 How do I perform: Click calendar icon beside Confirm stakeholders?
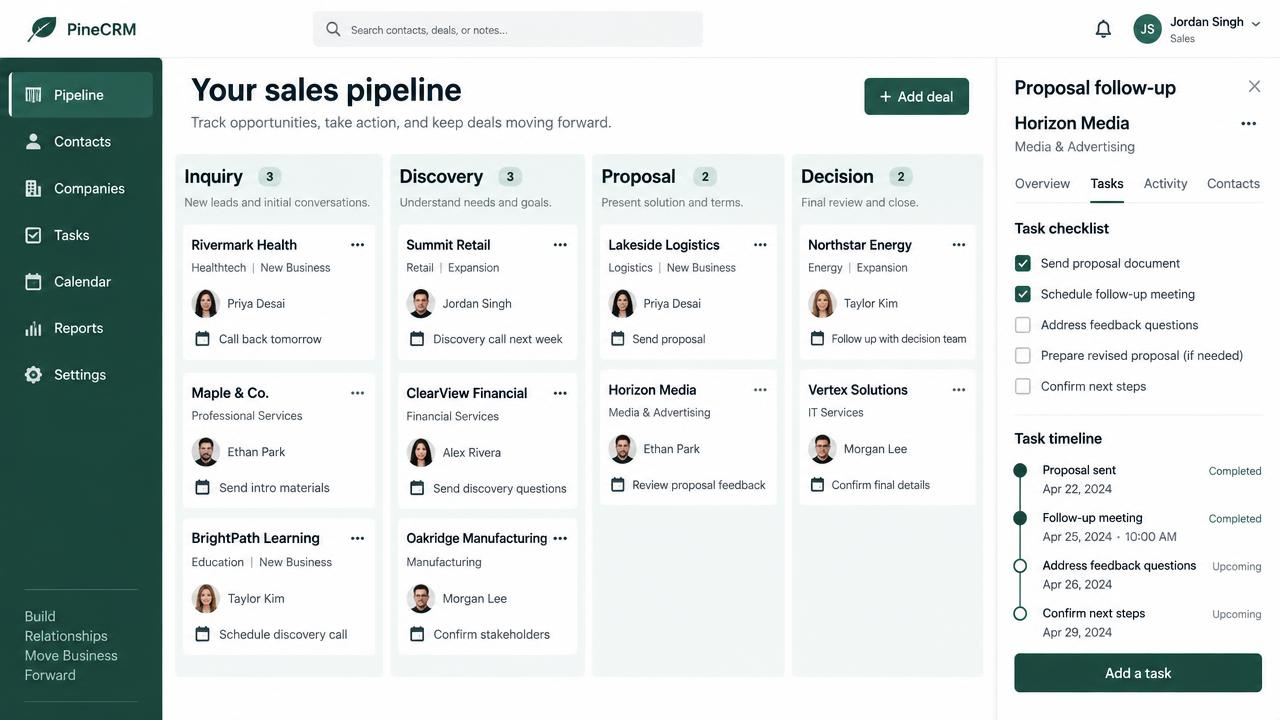(x=417, y=634)
